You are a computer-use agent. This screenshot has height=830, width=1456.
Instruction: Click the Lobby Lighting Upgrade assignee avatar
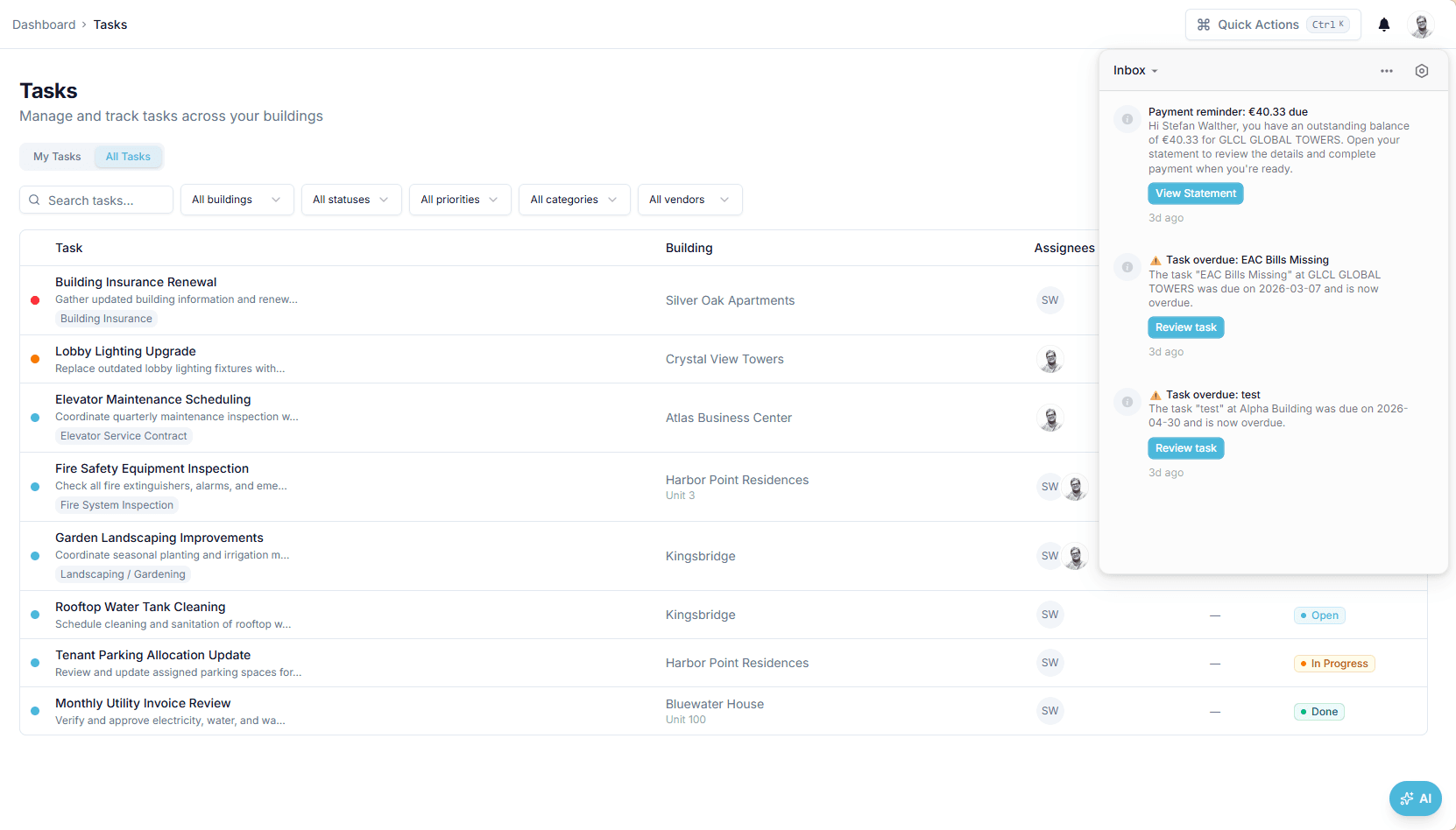[1050, 359]
